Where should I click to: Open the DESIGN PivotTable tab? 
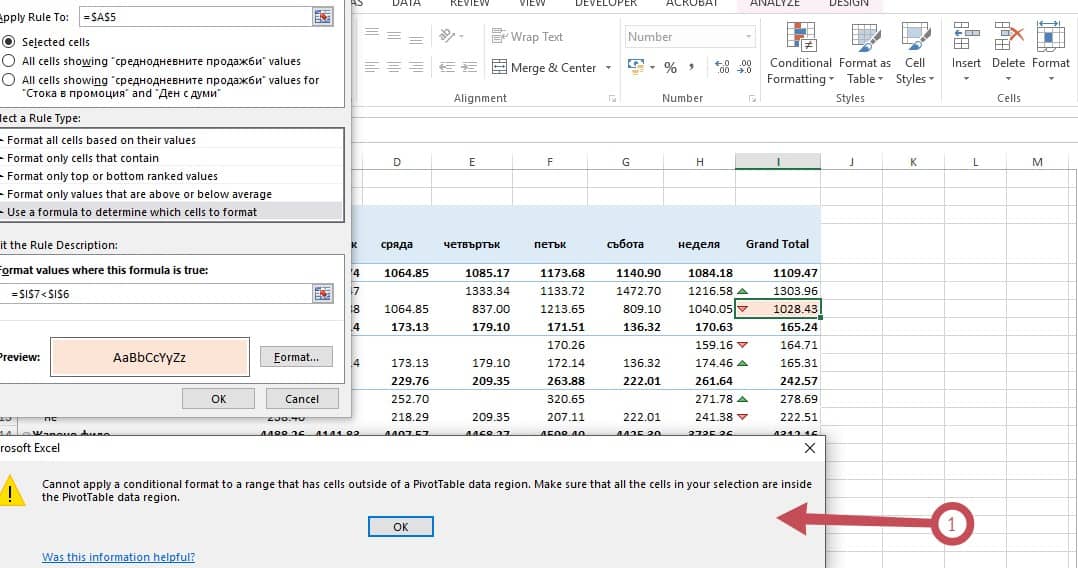coord(848,3)
